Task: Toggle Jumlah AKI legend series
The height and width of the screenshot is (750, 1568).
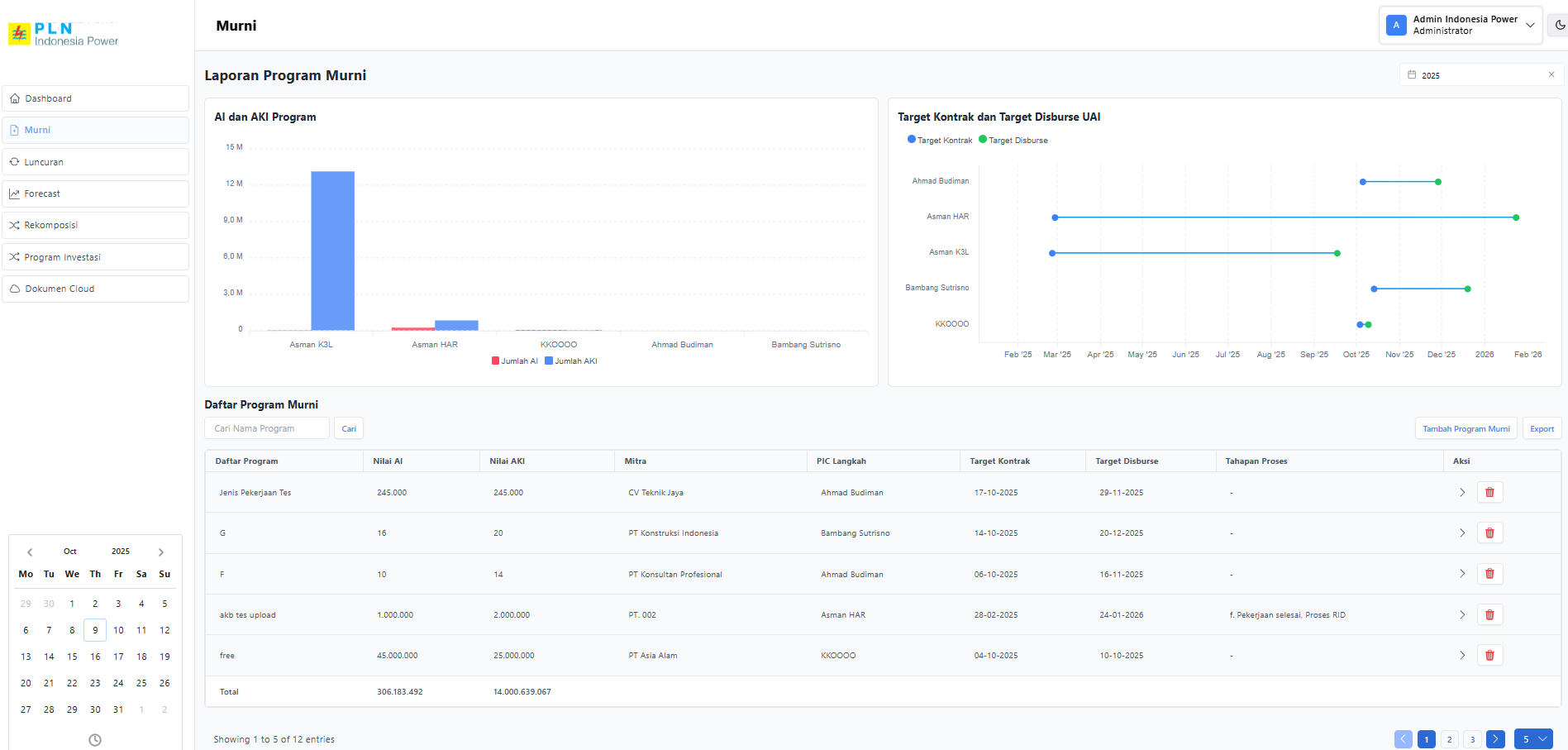Action: coord(570,361)
